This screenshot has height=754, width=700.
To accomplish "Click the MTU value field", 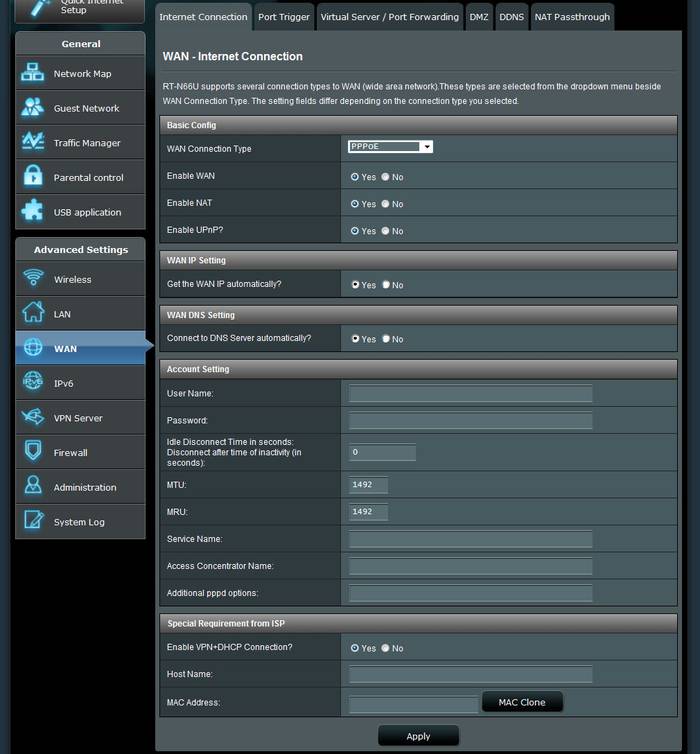I will click(x=368, y=485).
